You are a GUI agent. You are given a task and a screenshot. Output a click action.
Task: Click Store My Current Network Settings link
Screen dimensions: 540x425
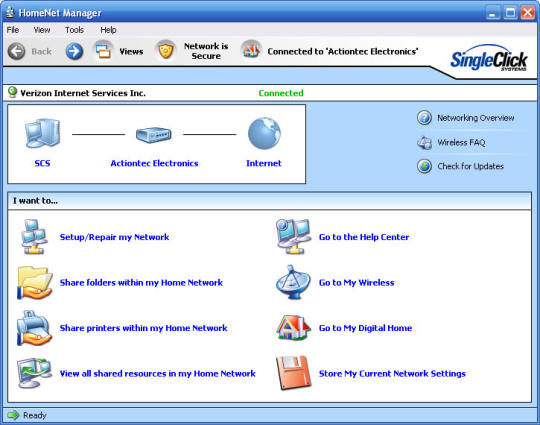point(392,373)
